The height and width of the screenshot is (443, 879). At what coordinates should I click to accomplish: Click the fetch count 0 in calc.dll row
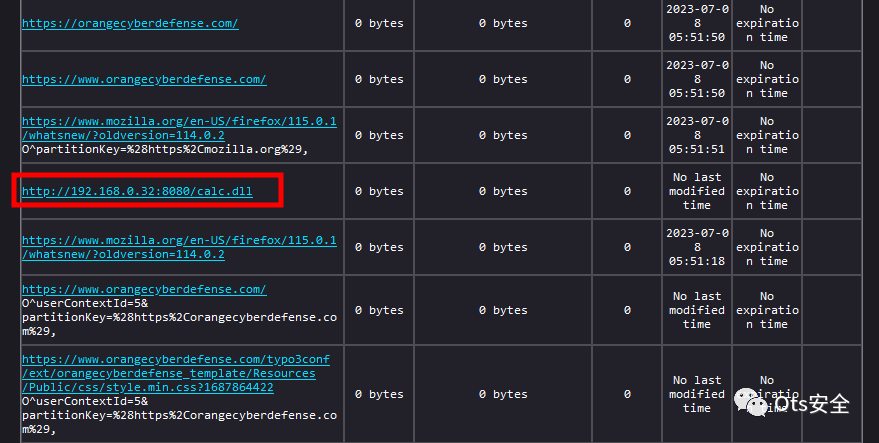tap(627, 191)
